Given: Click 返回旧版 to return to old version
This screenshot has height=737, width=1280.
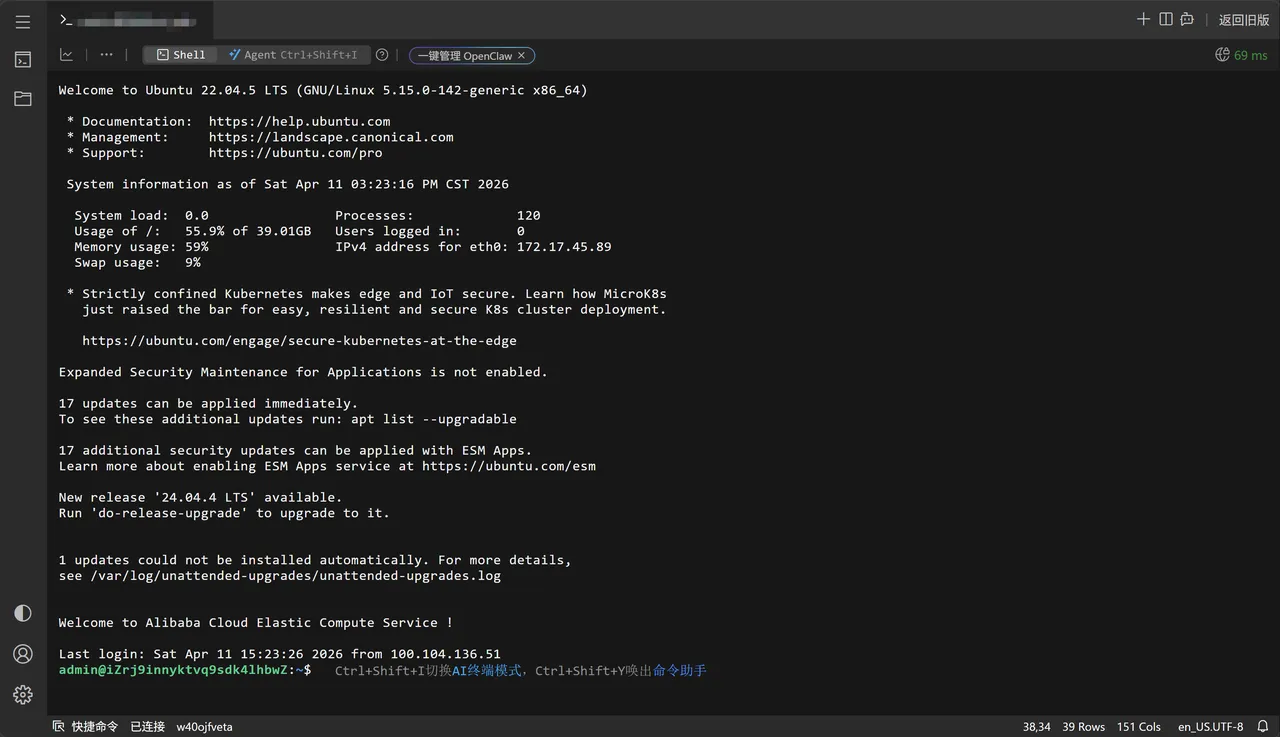Looking at the screenshot, I should pos(1244,20).
